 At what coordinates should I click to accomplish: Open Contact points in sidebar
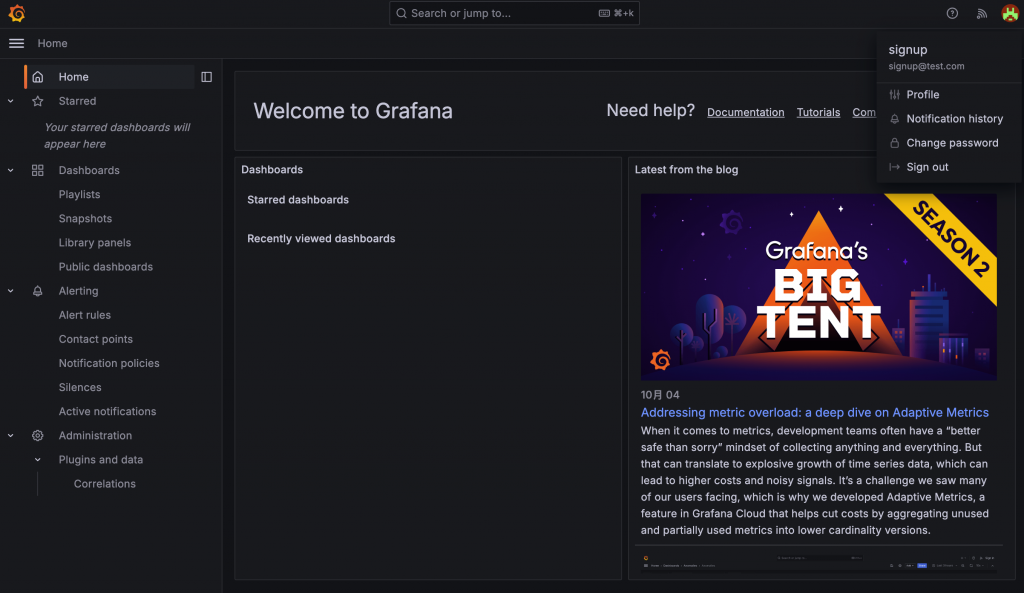(95, 340)
